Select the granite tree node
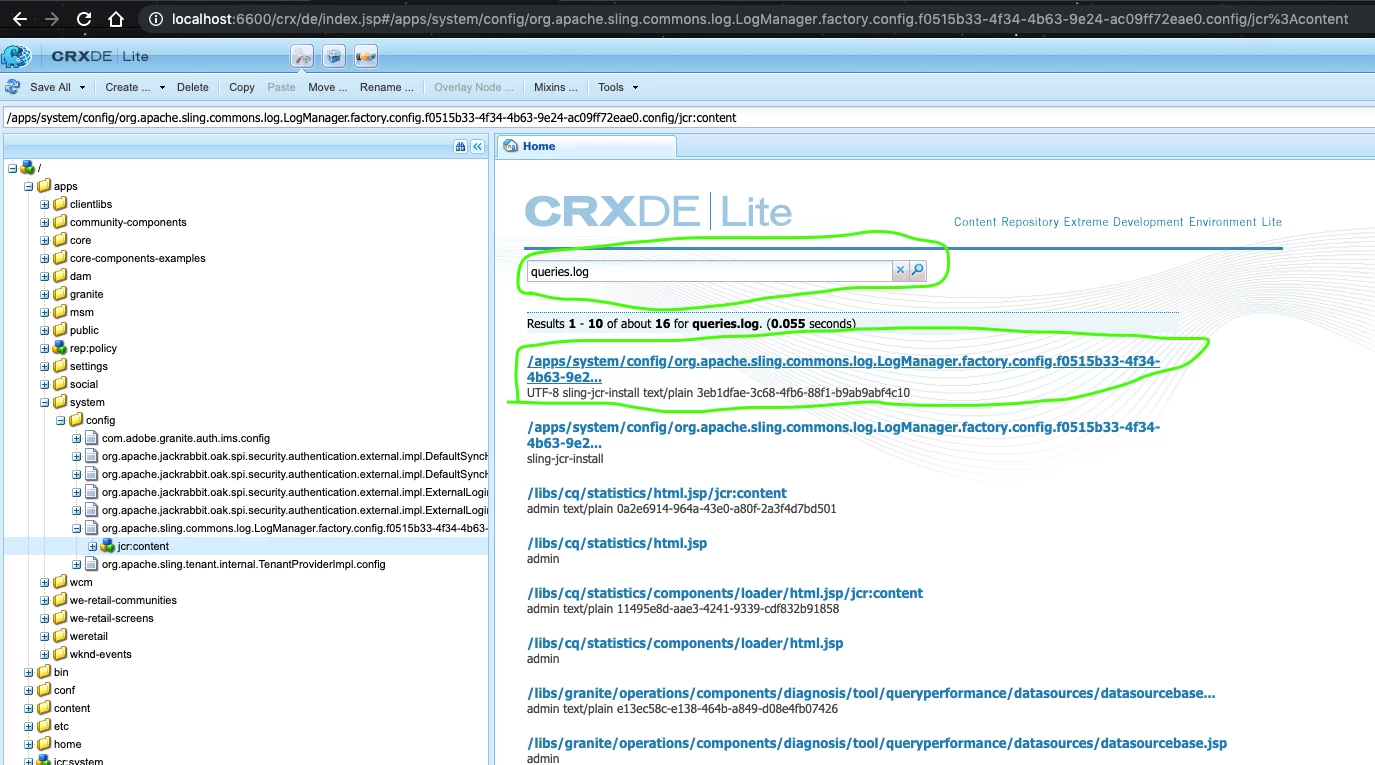 [87, 294]
